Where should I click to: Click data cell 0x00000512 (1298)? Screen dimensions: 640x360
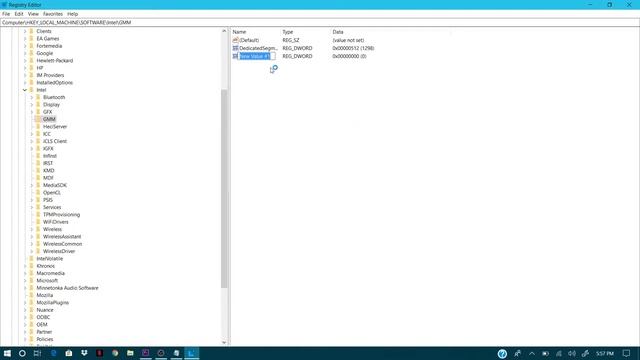click(353, 48)
